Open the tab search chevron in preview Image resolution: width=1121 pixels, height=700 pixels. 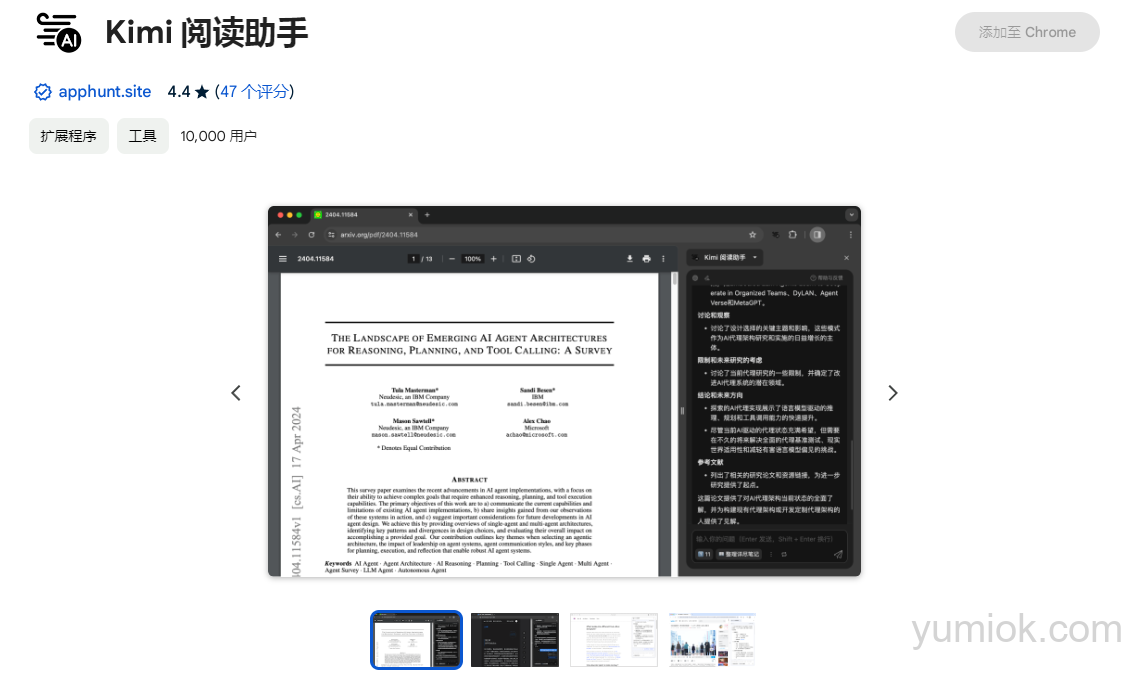[851, 215]
